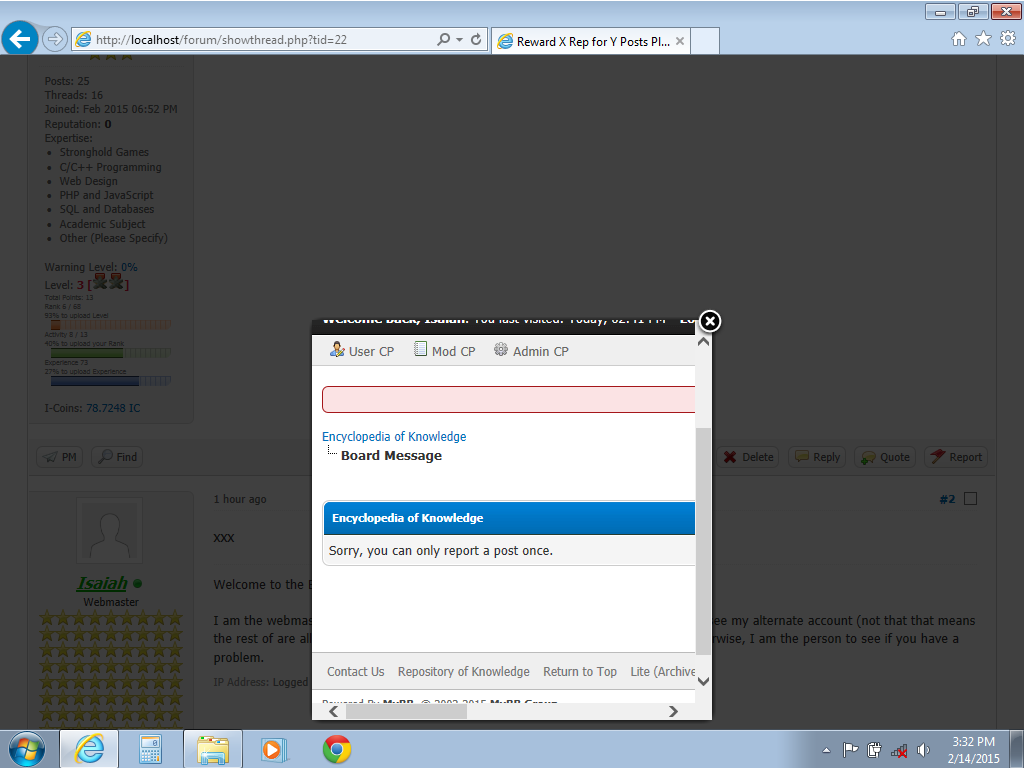The image size is (1024, 768).
Task: Click the I-Coins 78.7248 IC link
Action: tap(113, 408)
